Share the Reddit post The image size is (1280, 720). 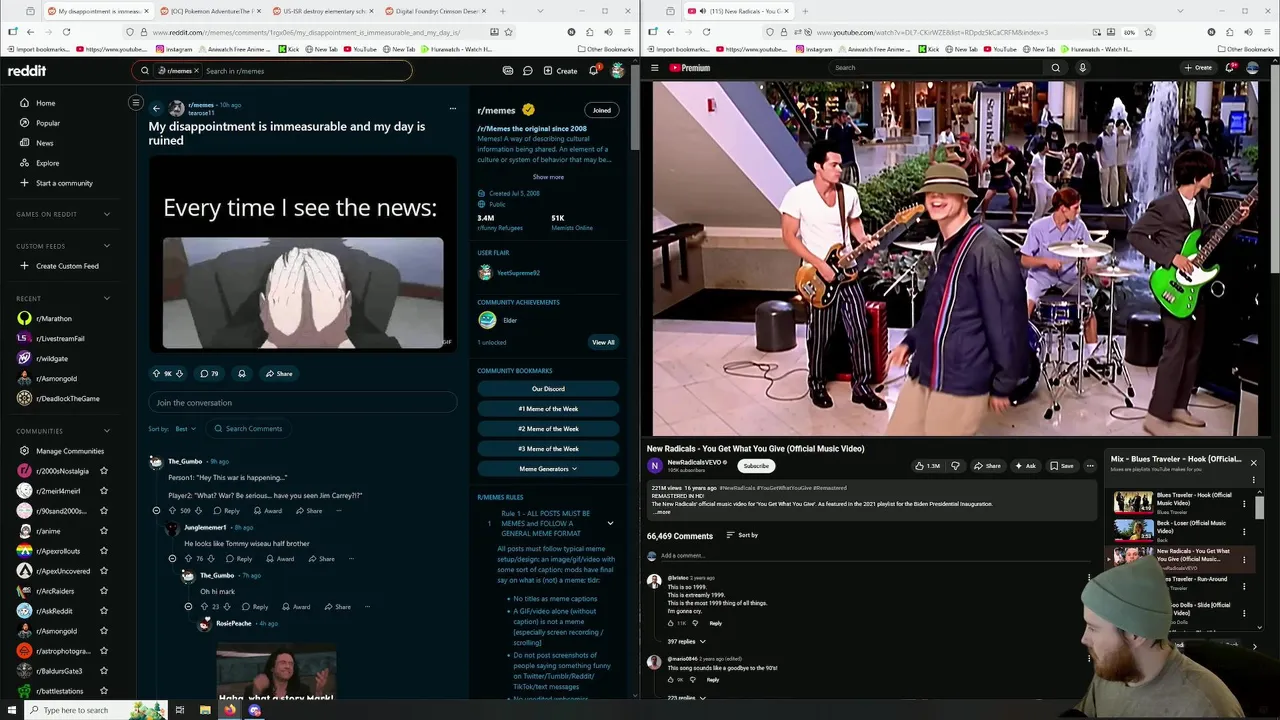click(x=279, y=374)
